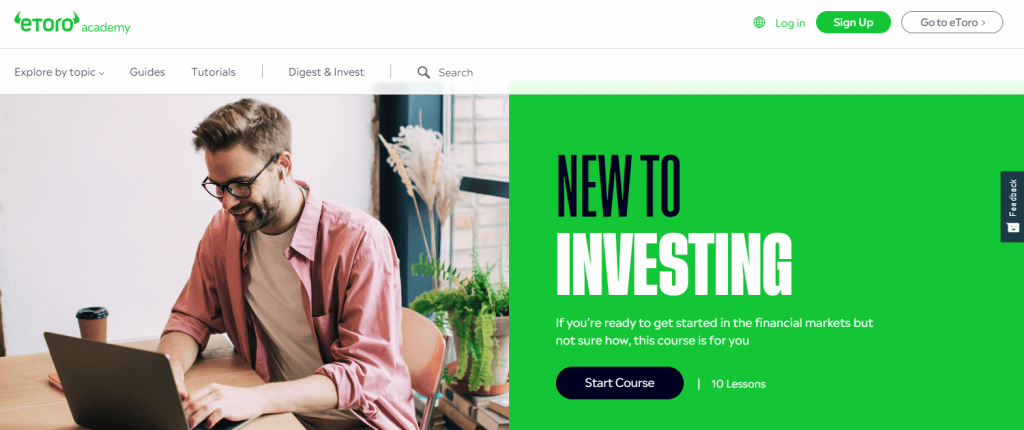Open the Feedback side tab
This screenshot has width=1024, height=430.
click(x=1012, y=207)
